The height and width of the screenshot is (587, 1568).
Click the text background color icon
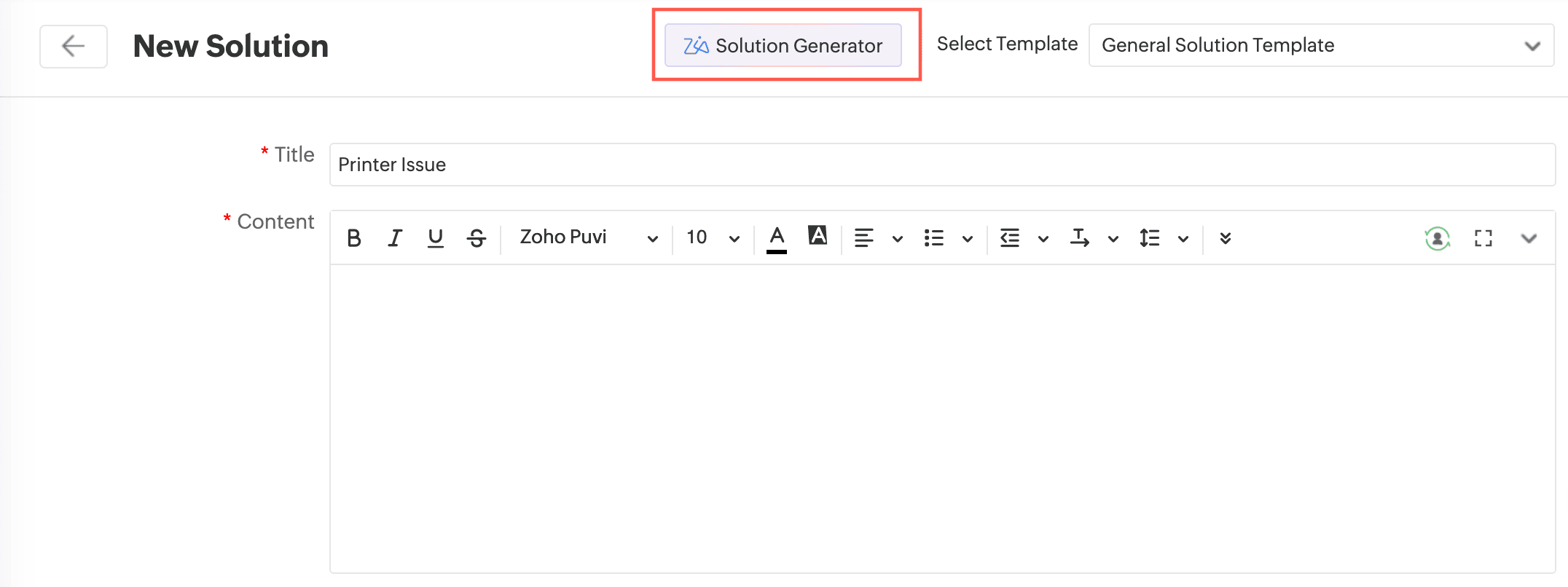point(818,235)
